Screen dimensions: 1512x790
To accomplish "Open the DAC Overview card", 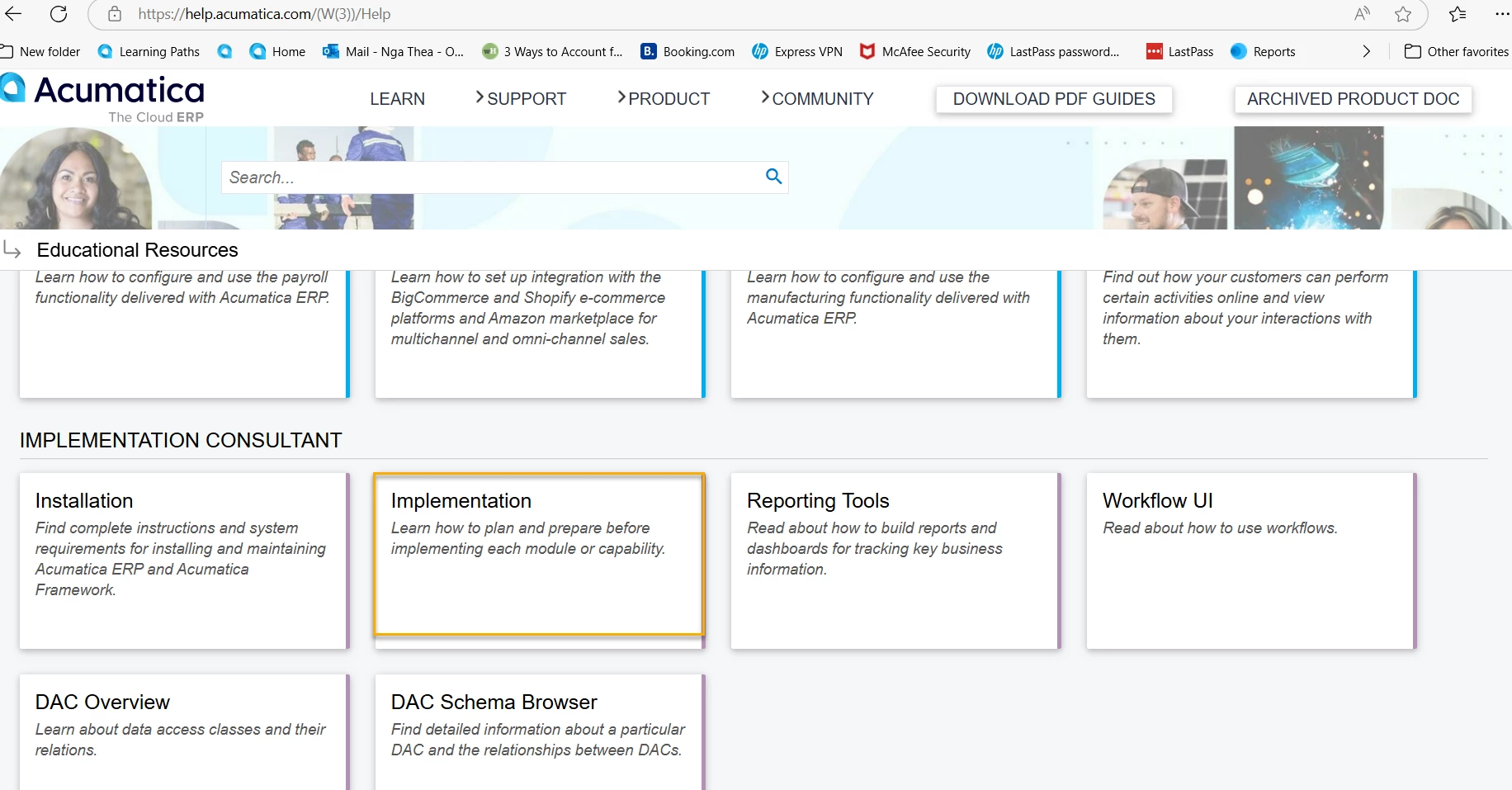I will tap(184, 731).
